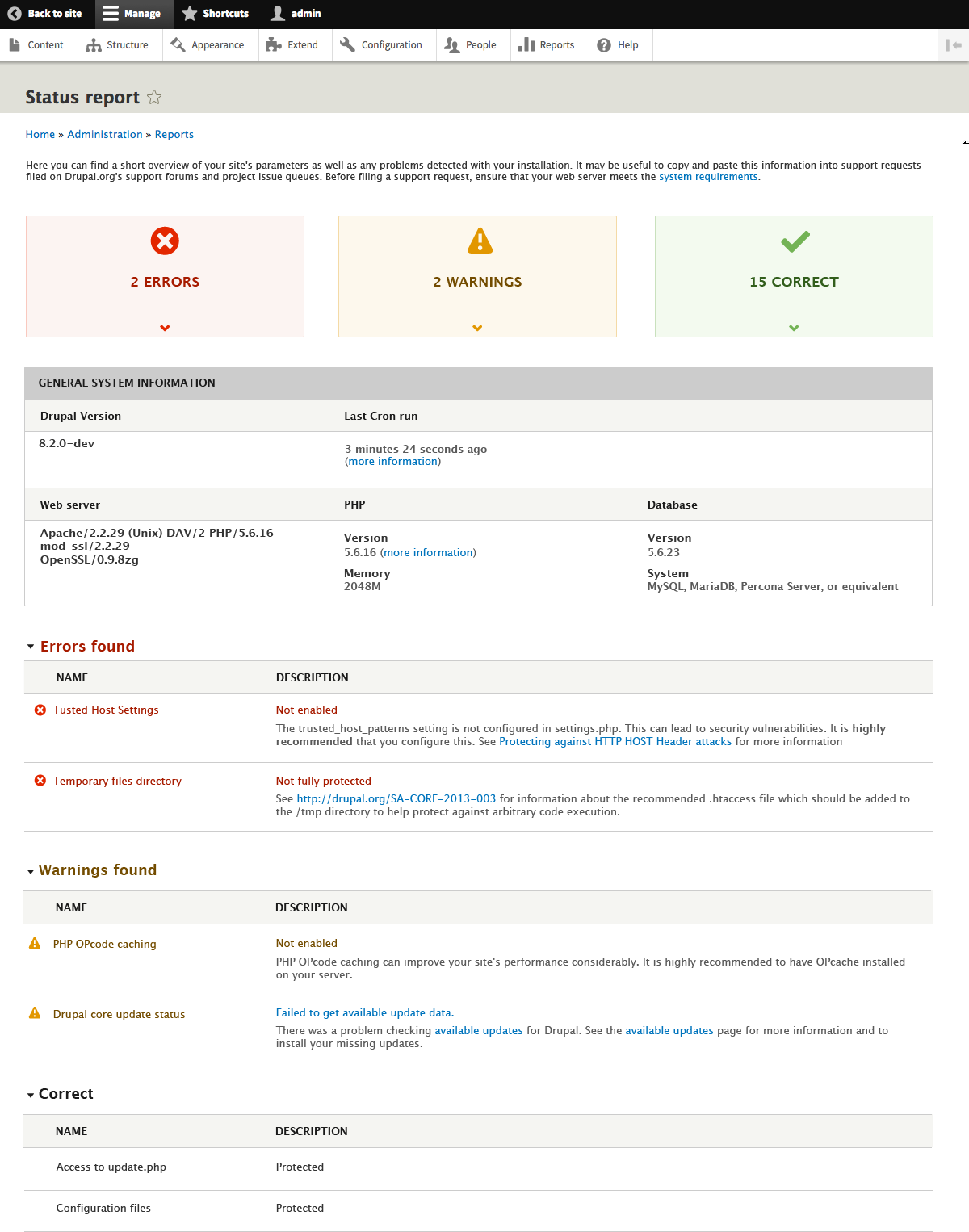Click the warning triangle icon in warnings card

point(480,240)
